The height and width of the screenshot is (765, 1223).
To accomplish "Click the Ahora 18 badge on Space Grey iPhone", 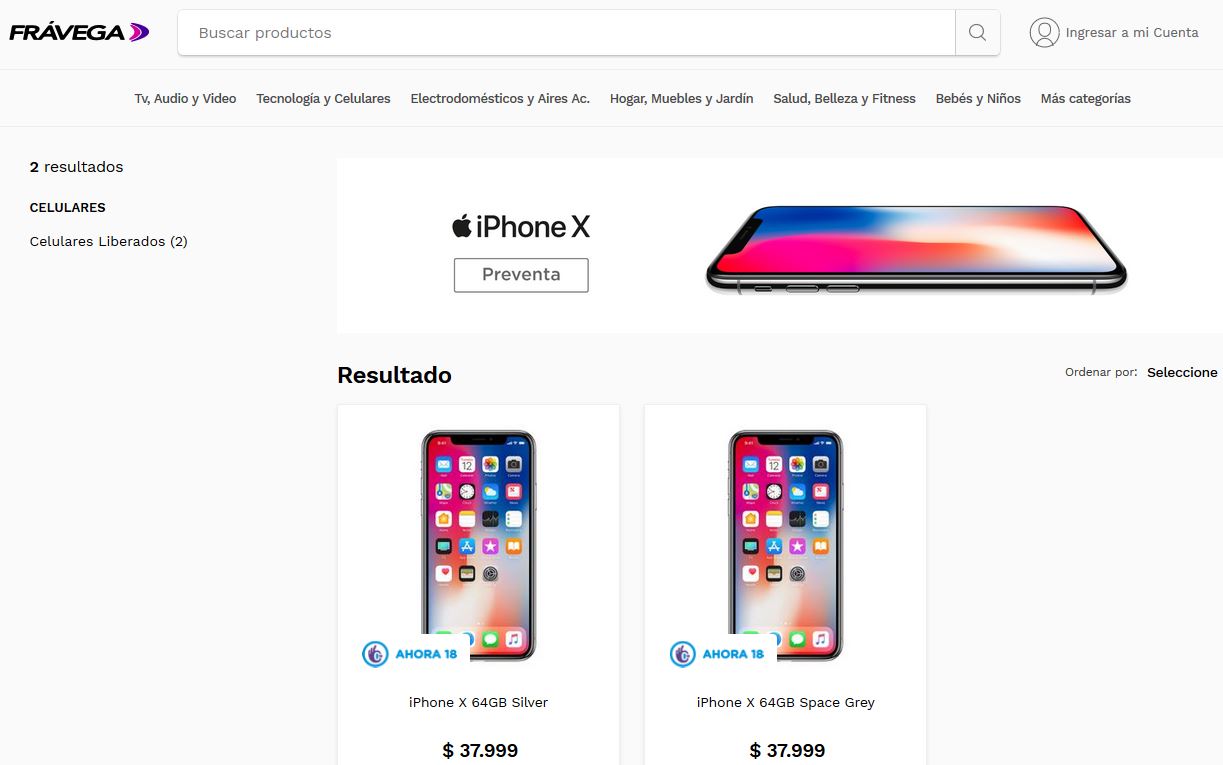I will 718,654.
